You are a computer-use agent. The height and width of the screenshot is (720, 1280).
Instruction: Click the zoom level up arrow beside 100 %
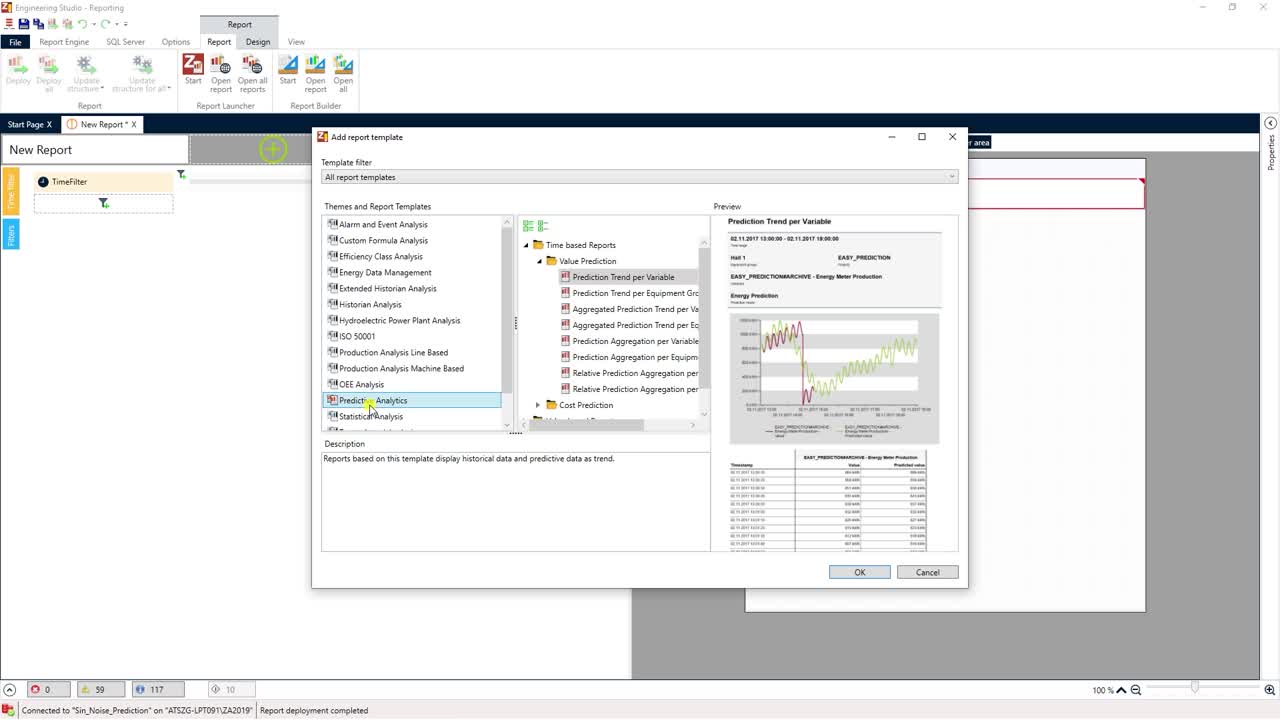1121,690
